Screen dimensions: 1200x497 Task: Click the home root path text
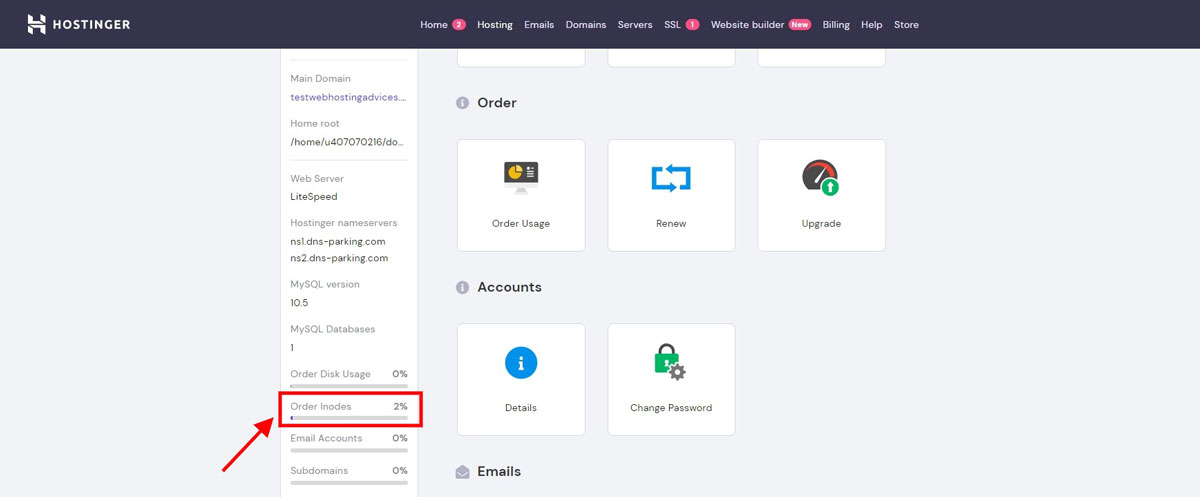349,142
